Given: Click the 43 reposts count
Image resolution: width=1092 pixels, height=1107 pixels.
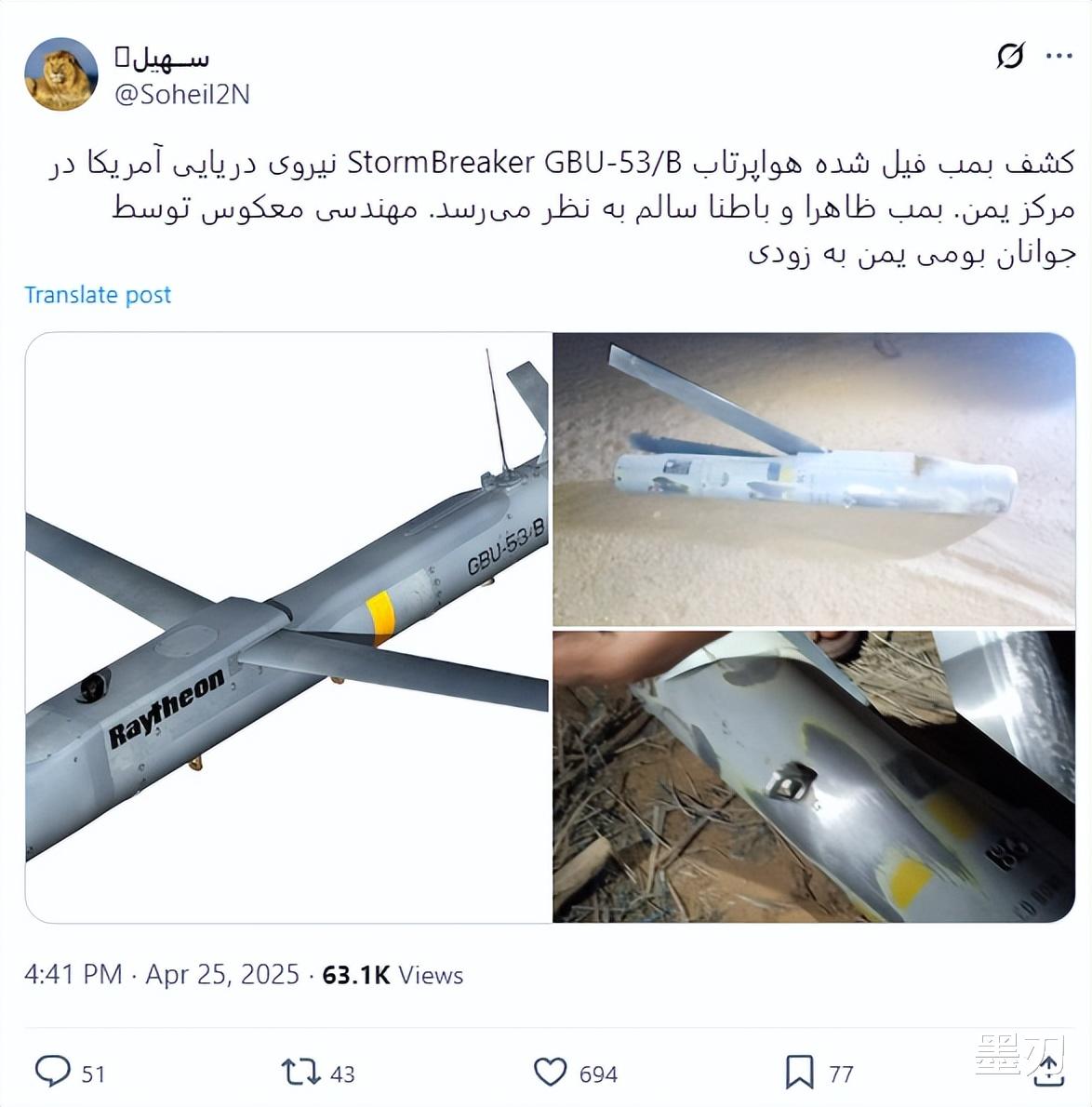Looking at the screenshot, I should 342,1074.
